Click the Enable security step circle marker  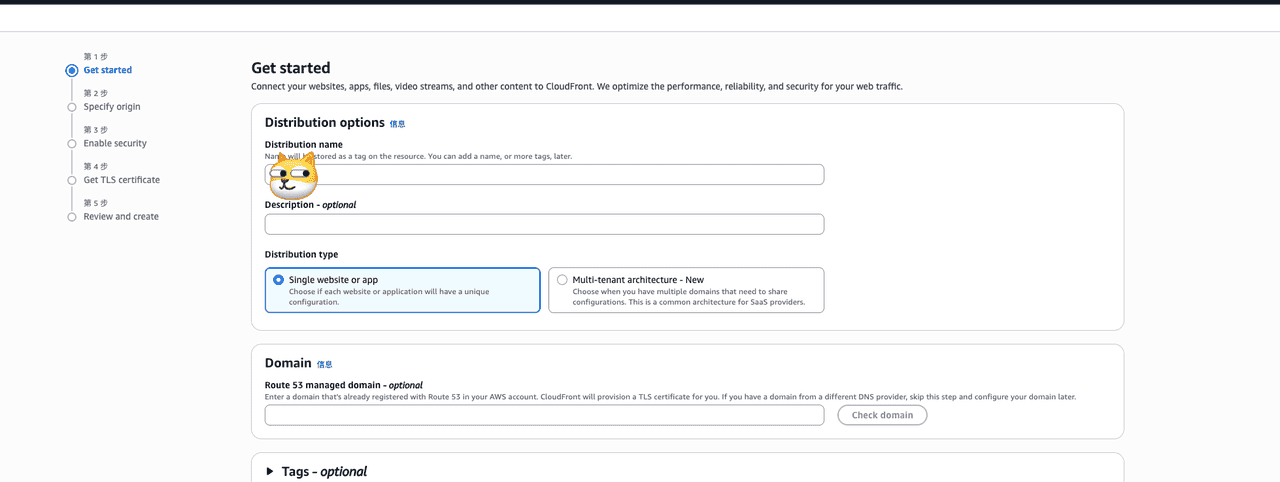click(x=71, y=144)
